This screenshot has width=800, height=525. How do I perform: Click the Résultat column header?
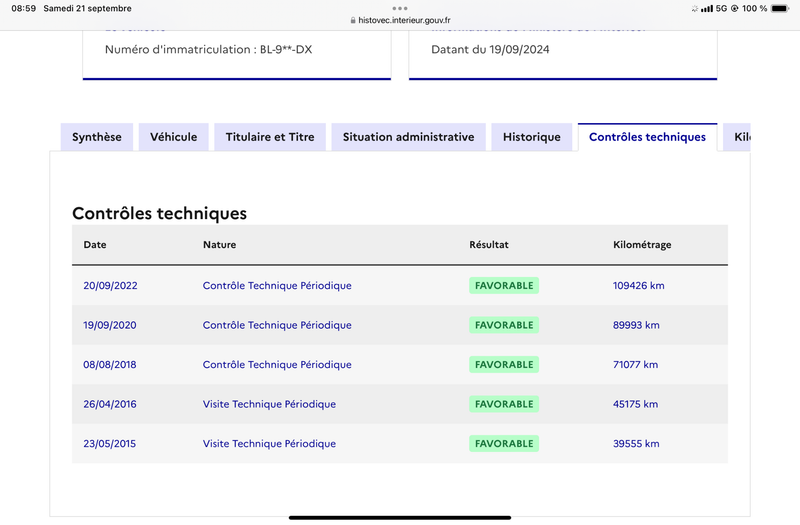click(x=489, y=244)
